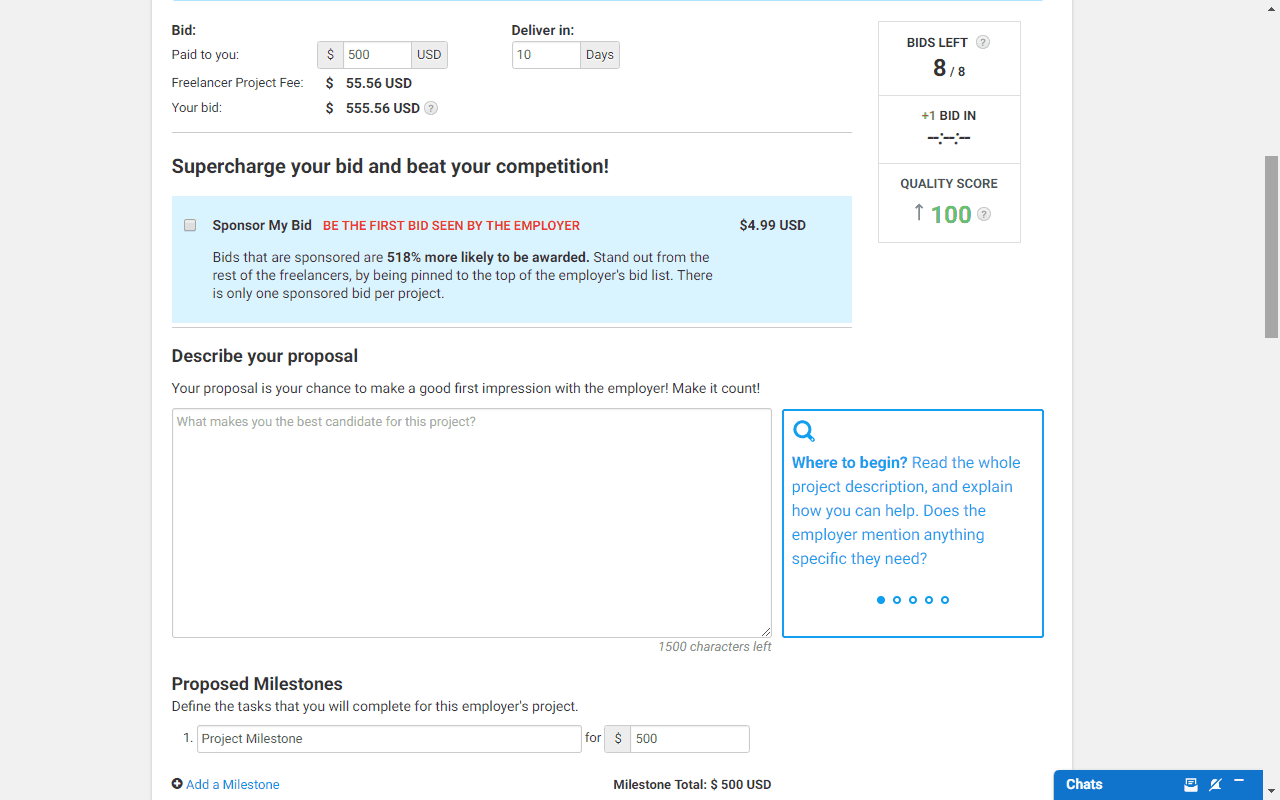Show the second proposal tip via carousel dot
Image resolution: width=1280 pixels, height=800 pixels.
897,600
